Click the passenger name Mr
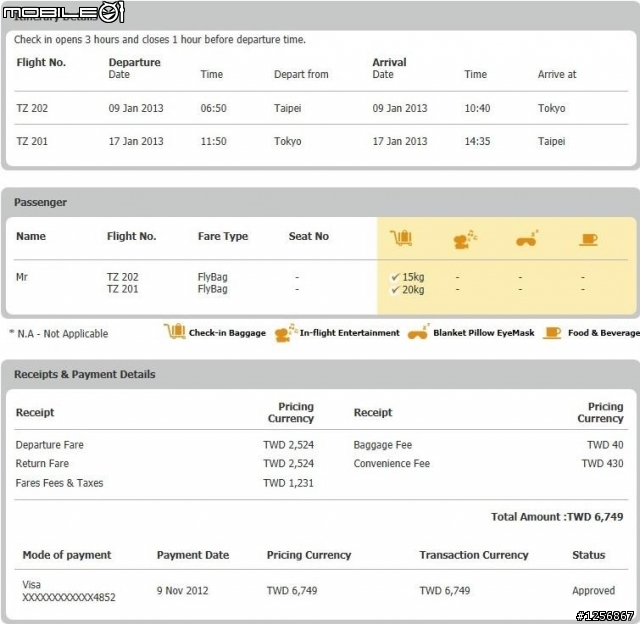Screen dimensions: 640x624 pos(22,277)
